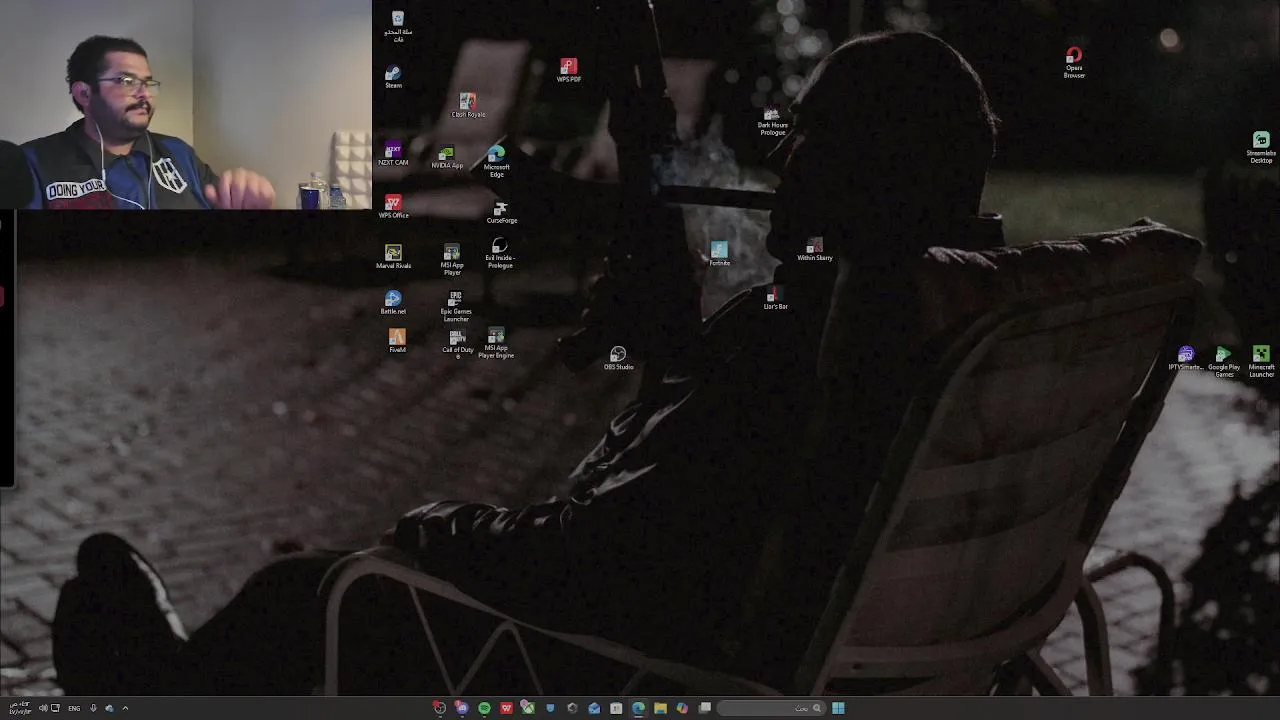Open Task View on the taskbar
Image resolution: width=1280 pixels, height=720 pixels.
click(x=705, y=707)
